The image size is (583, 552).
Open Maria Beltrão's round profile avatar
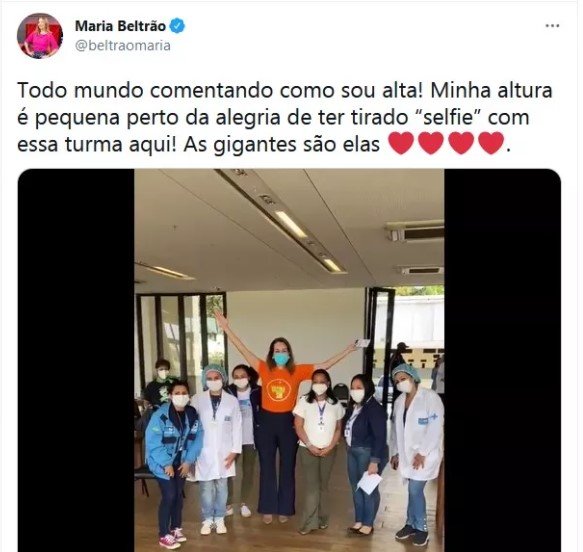(x=40, y=36)
